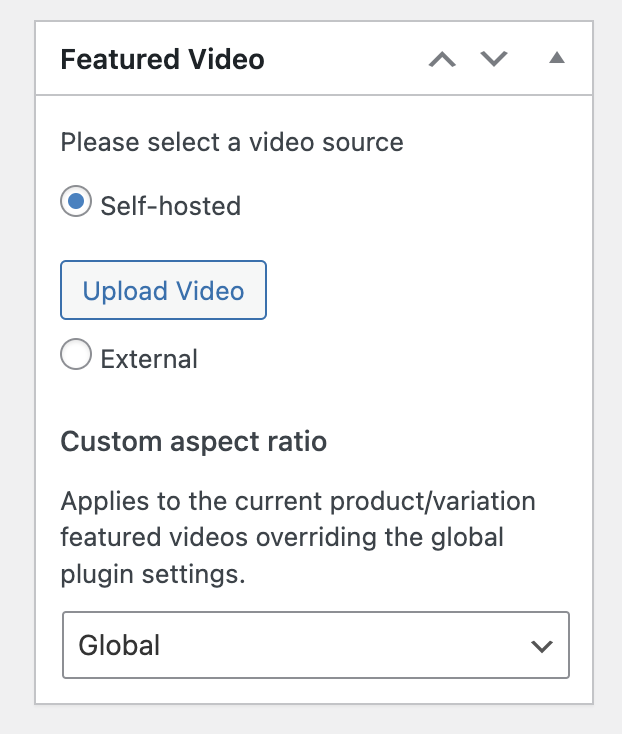Click the Self-hosted label text
The width and height of the screenshot is (622, 734).
coord(171,206)
